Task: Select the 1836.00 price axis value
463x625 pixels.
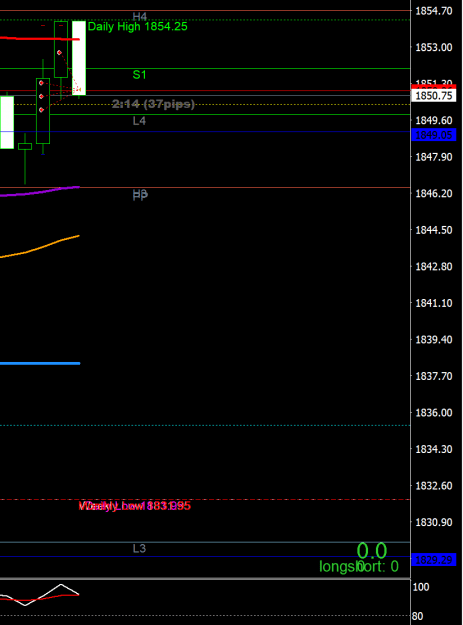Action: click(x=434, y=413)
